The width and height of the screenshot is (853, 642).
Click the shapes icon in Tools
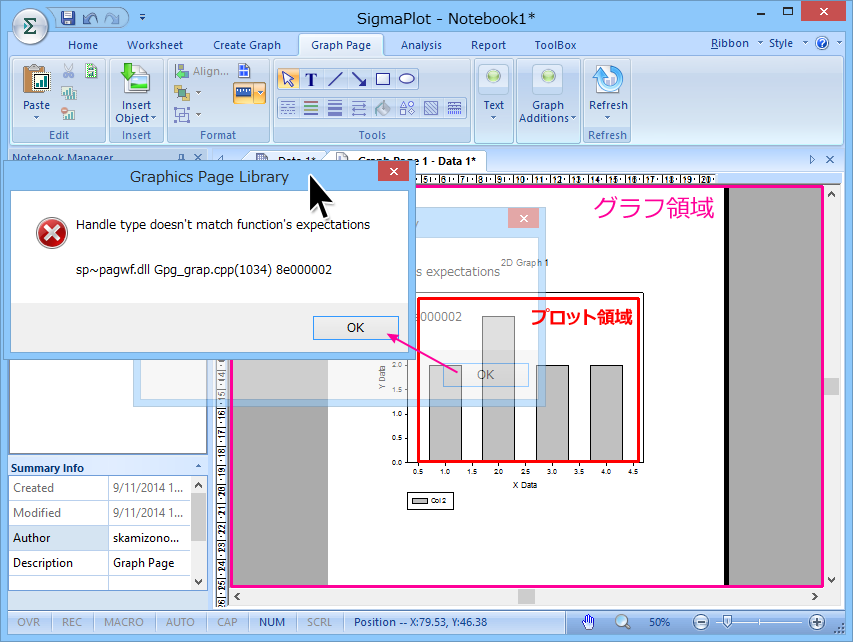pyautogui.click(x=407, y=108)
